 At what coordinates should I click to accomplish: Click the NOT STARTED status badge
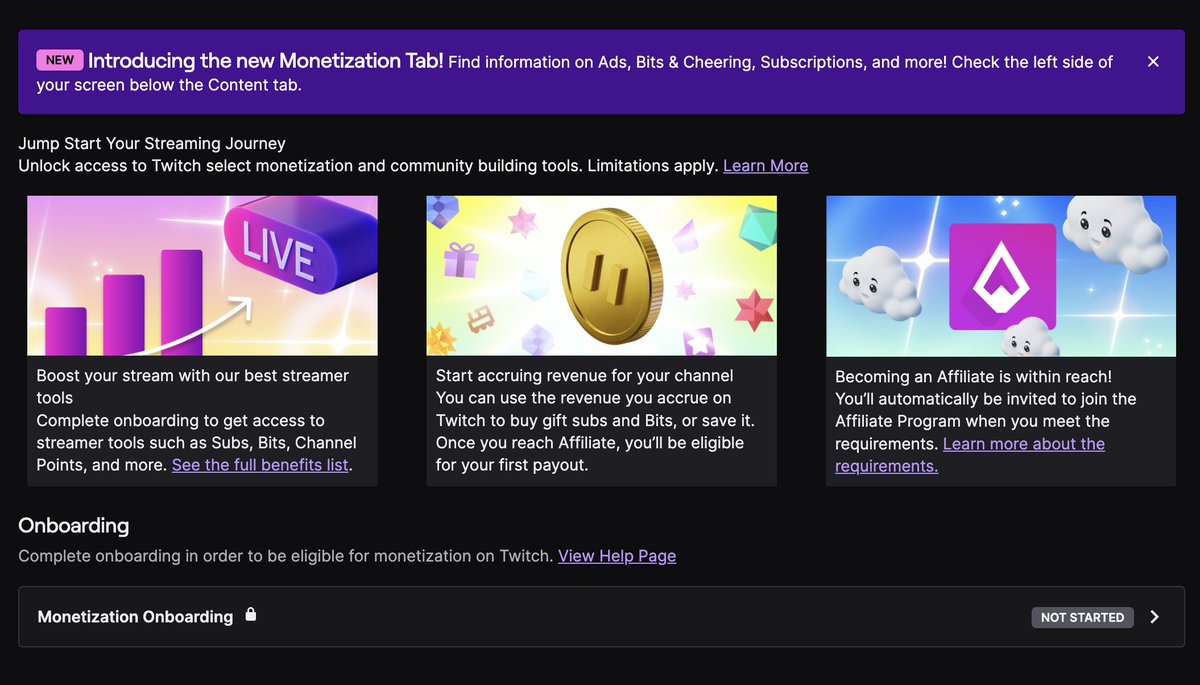[1083, 617]
